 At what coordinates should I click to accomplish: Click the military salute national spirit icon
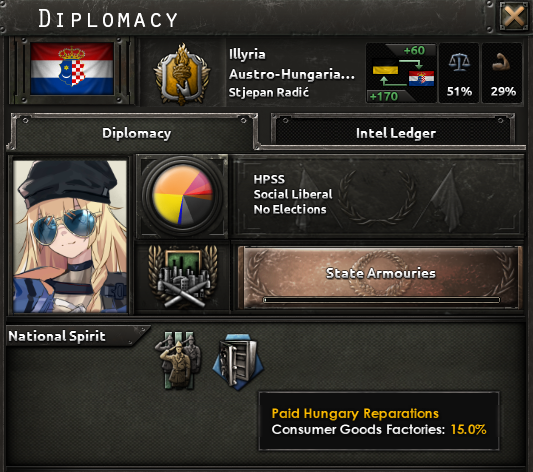click(x=178, y=361)
